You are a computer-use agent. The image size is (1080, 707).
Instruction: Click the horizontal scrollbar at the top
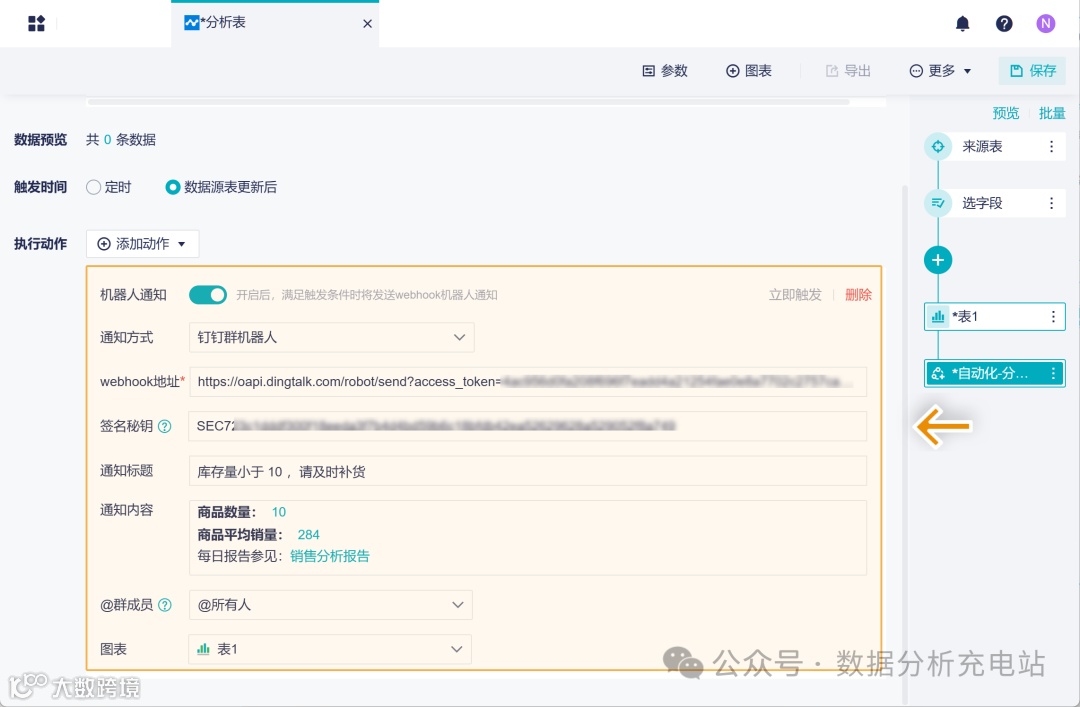click(x=468, y=102)
